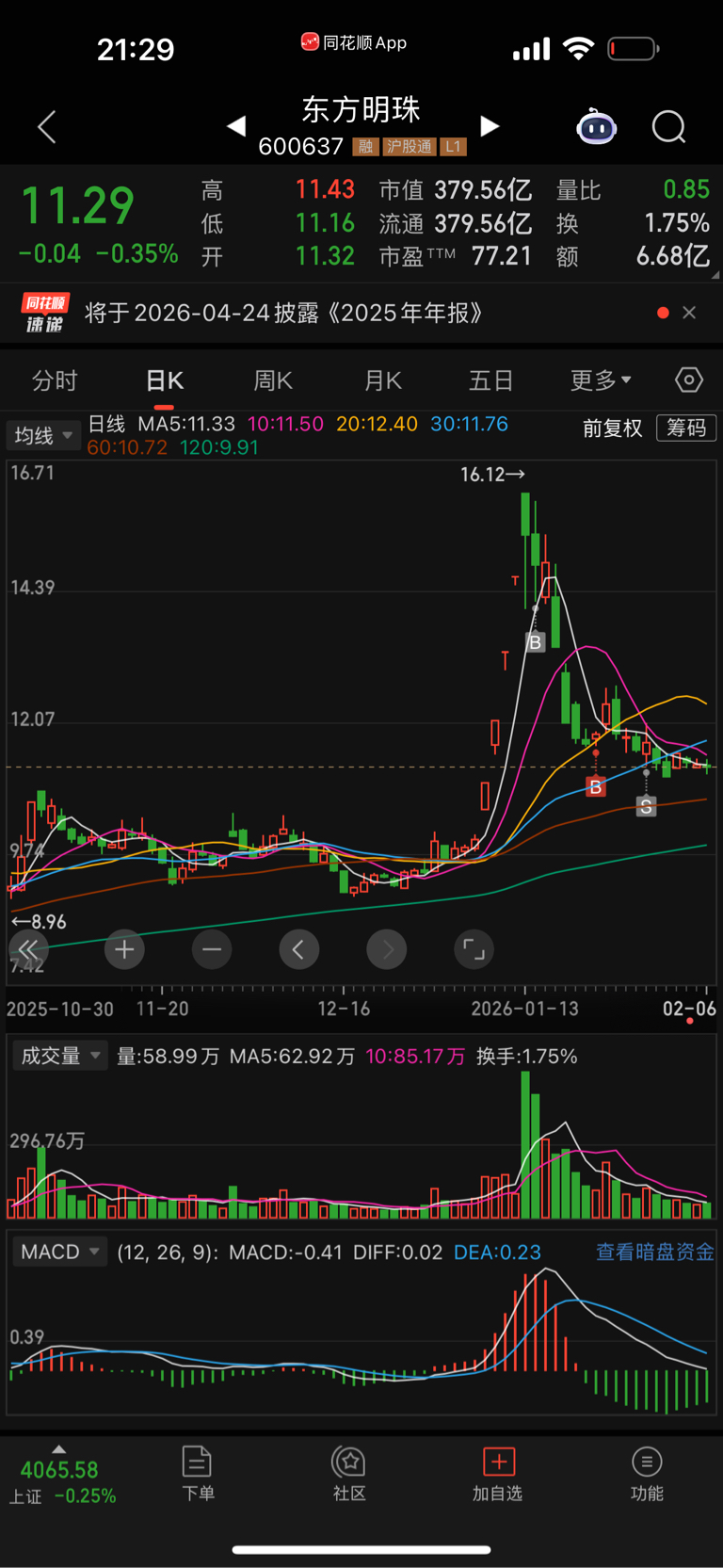The height and width of the screenshot is (1568, 723).
Task: Switch to previous stock with left triangle
Action: tap(236, 126)
